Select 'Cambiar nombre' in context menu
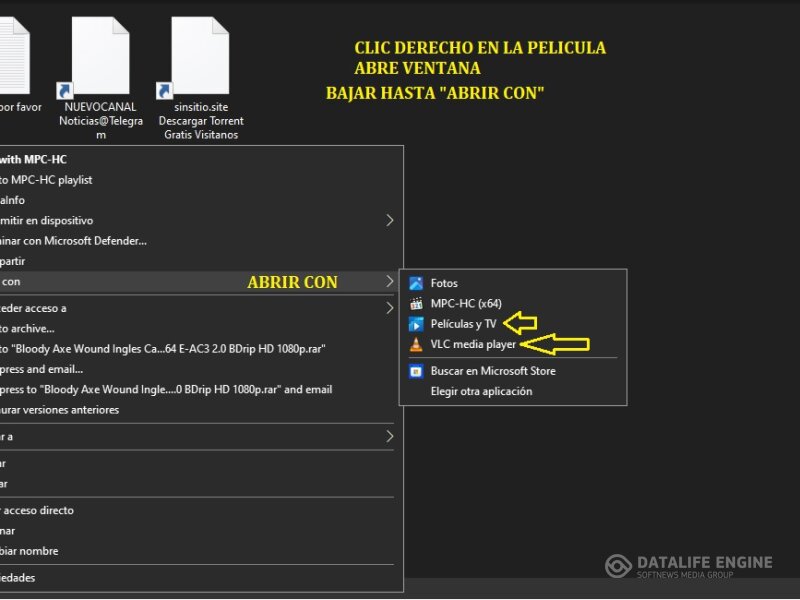This screenshot has height=600, width=800. click(x=30, y=551)
